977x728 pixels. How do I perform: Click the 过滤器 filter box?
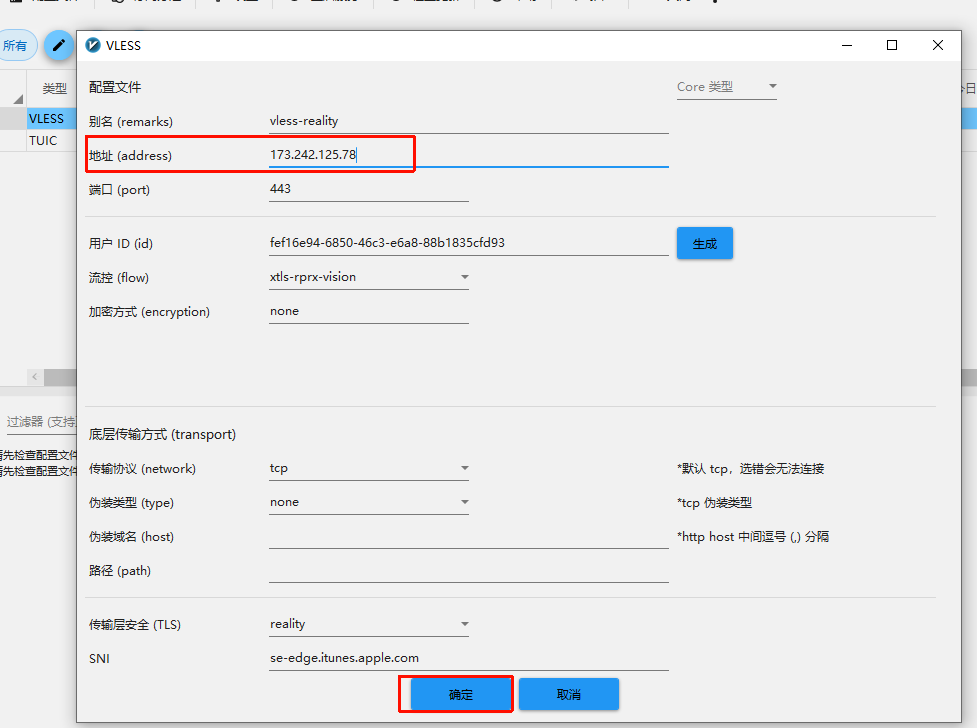click(x=40, y=422)
